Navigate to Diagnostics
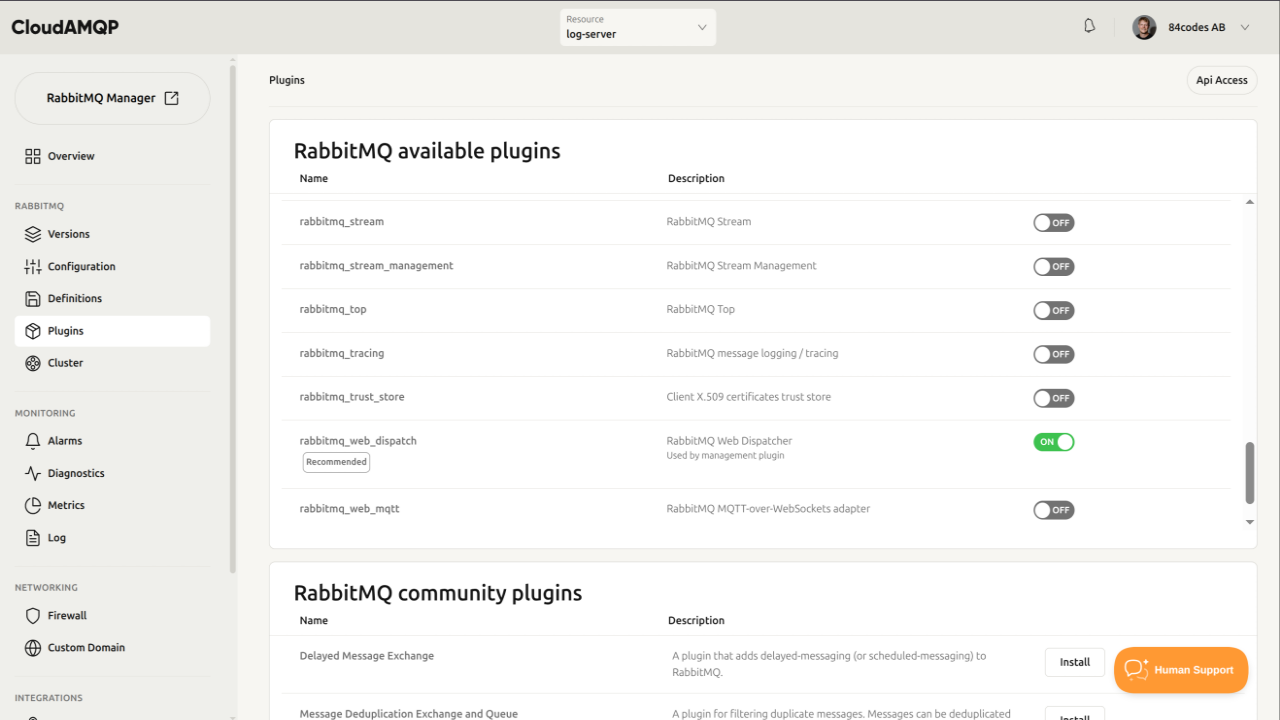The width and height of the screenshot is (1280, 720). click(112, 473)
